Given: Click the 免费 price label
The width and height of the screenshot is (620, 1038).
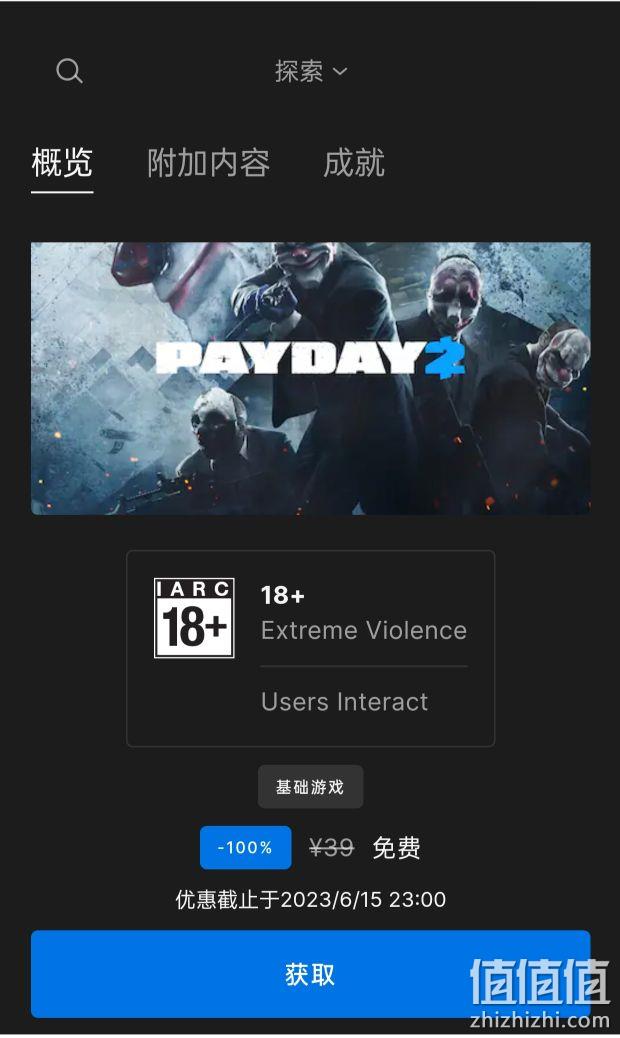Looking at the screenshot, I should tap(396, 847).
